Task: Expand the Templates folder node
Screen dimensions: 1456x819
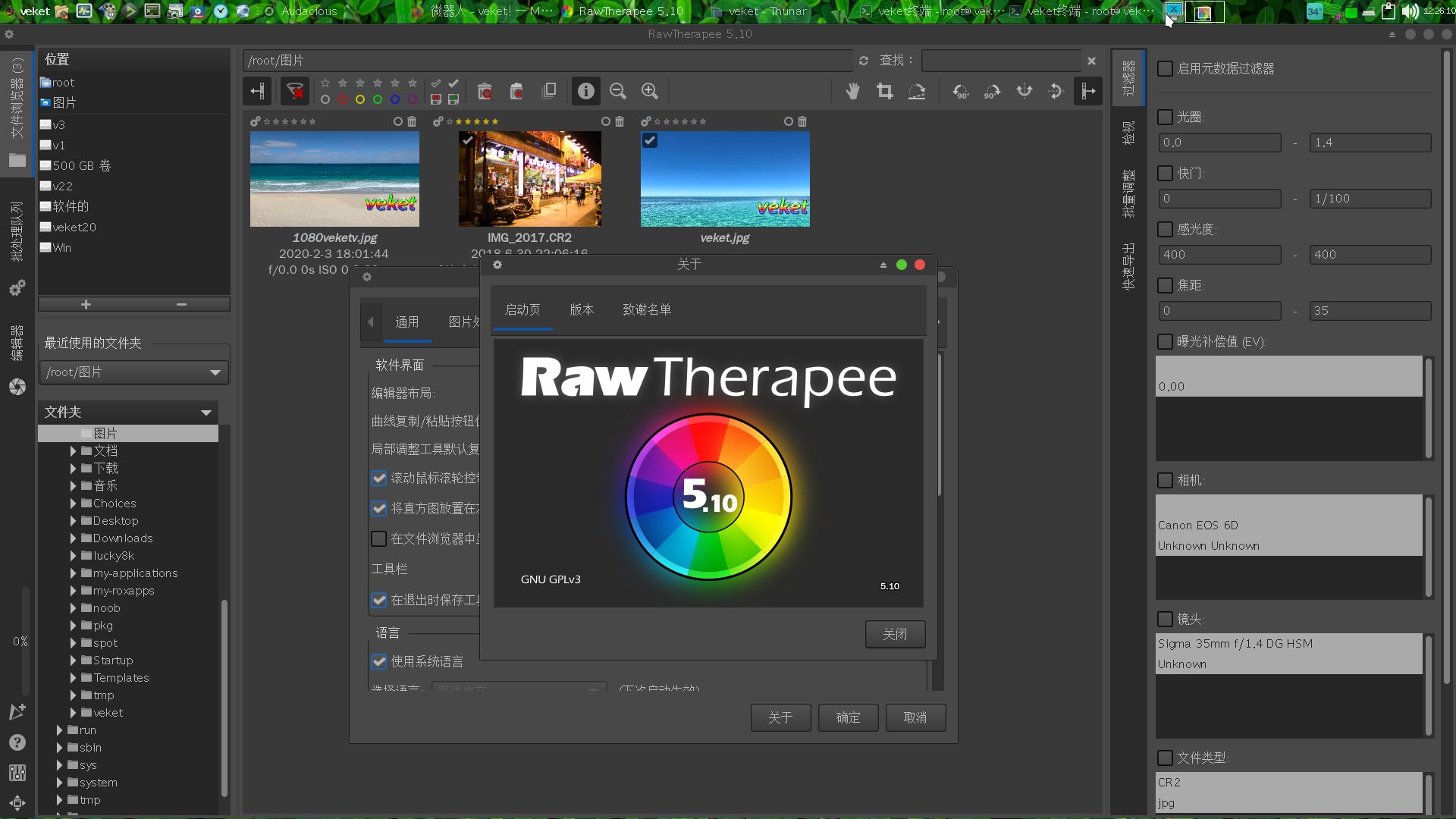Action: [x=73, y=678]
